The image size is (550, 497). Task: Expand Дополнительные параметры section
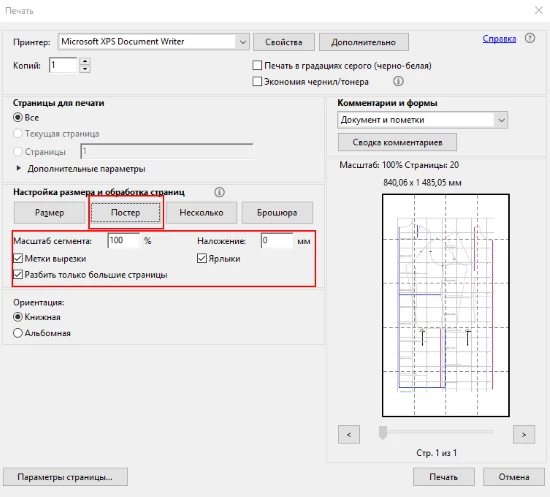[x=19, y=168]
